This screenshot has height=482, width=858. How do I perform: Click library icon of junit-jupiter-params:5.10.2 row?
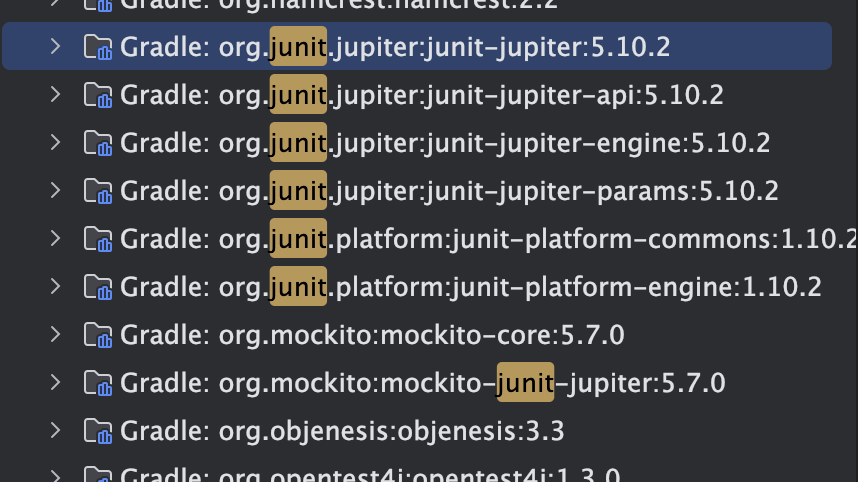(98, 191)
